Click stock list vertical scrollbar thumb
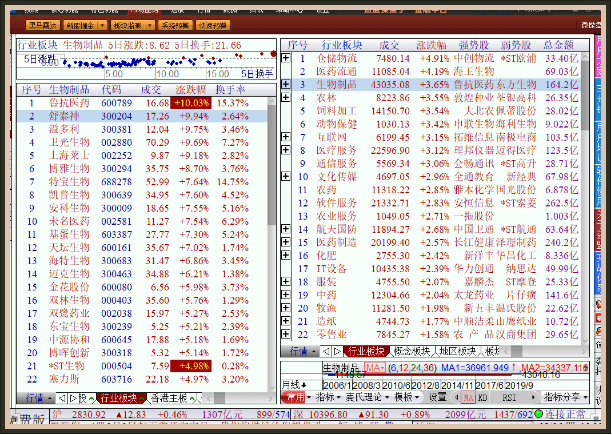 point(272,165)
